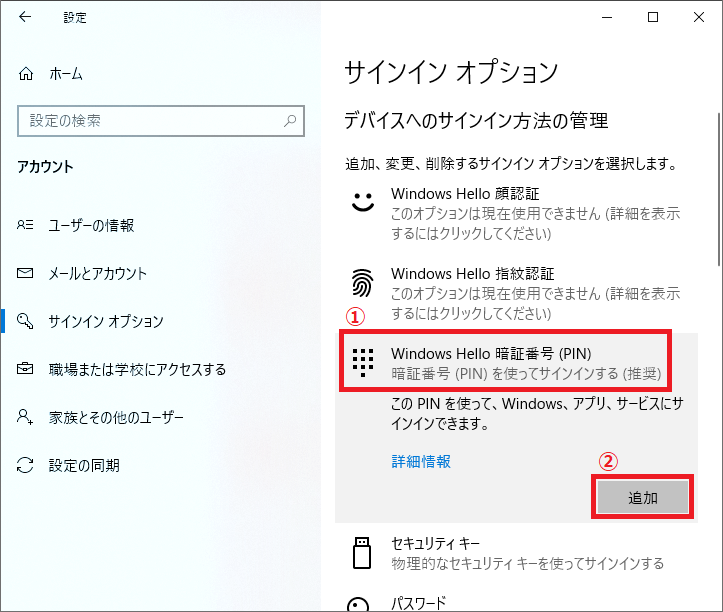Click the PIN keypad dots icon

(363, 363)
